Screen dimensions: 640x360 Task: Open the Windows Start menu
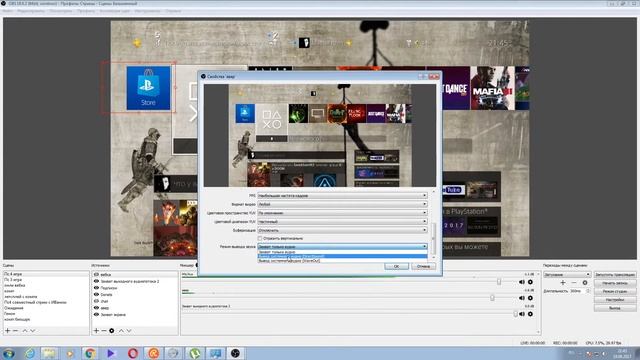[x=9, y=353]
